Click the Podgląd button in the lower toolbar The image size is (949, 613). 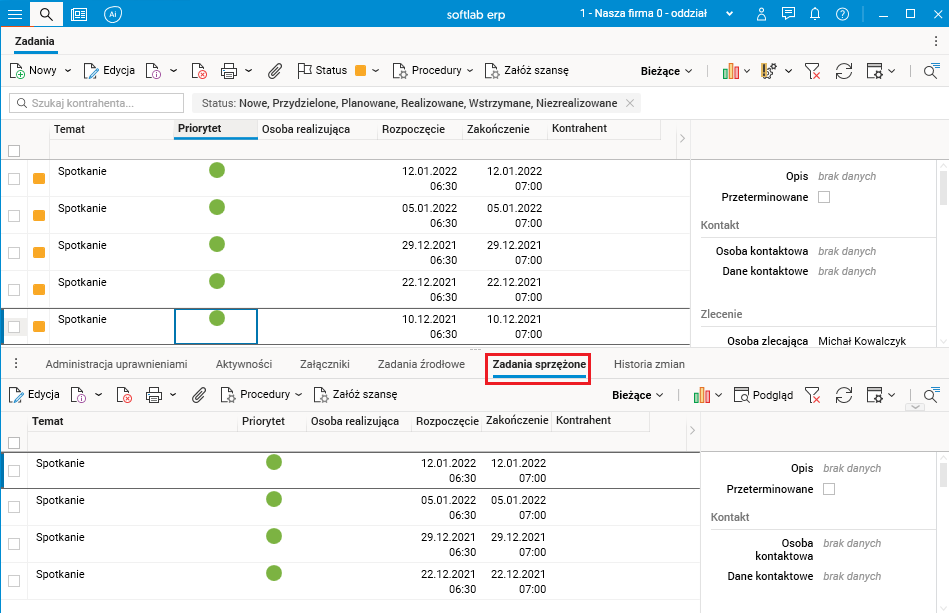pos(763,395)
